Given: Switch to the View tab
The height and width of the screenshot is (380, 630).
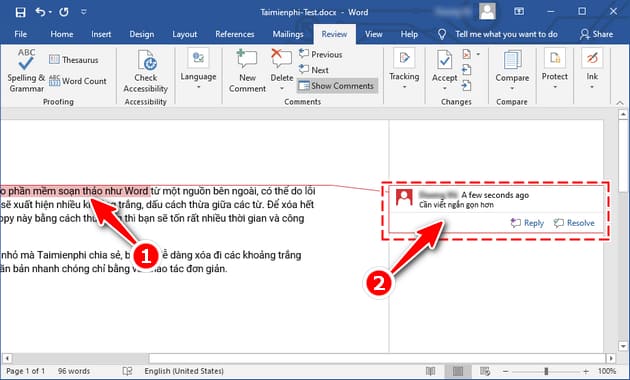Looking at the screenshot, I should pyautogui.click(x=373, y=34).
